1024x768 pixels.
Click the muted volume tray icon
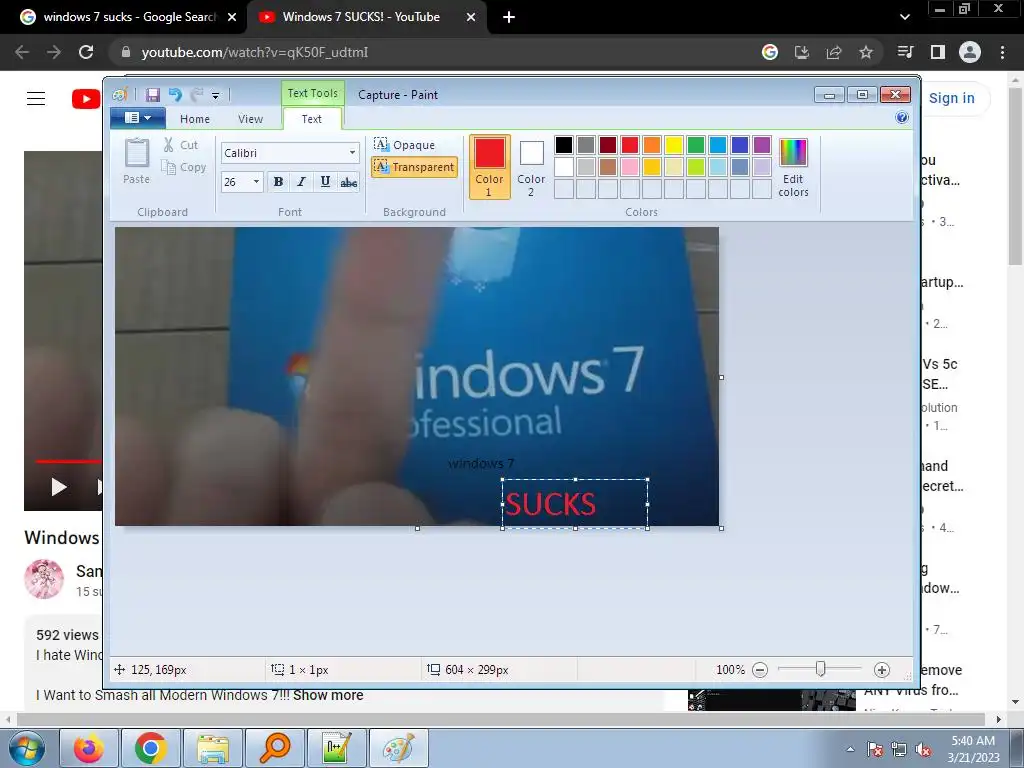923,750
